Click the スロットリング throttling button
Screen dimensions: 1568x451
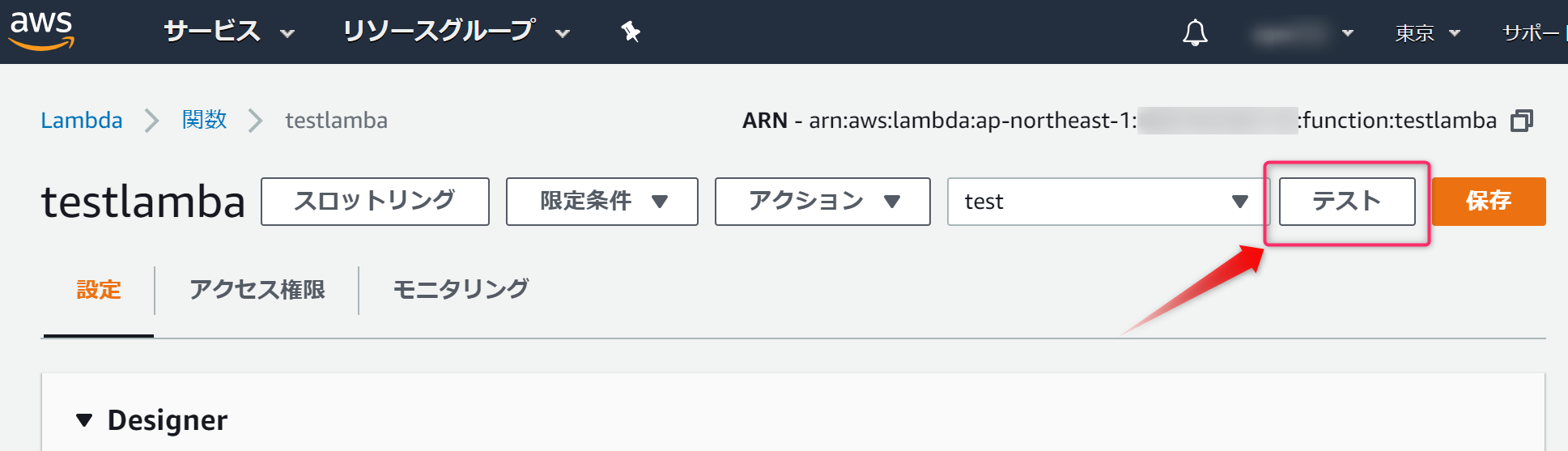point(375,202)
